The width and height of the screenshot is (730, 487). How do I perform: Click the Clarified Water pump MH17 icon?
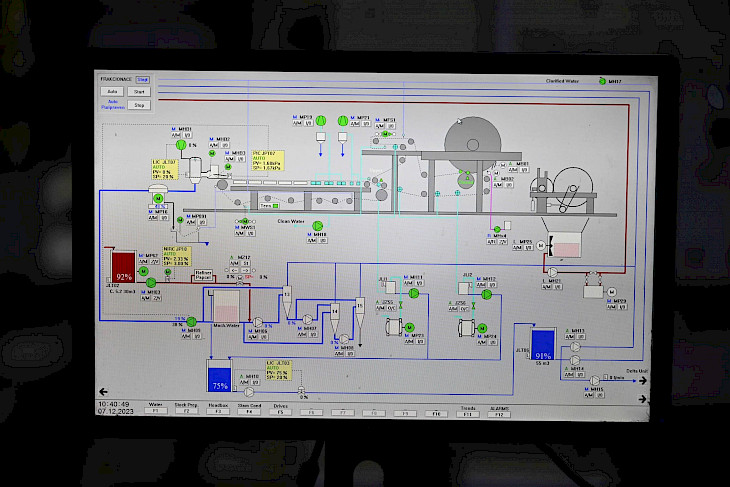(602, 81)
